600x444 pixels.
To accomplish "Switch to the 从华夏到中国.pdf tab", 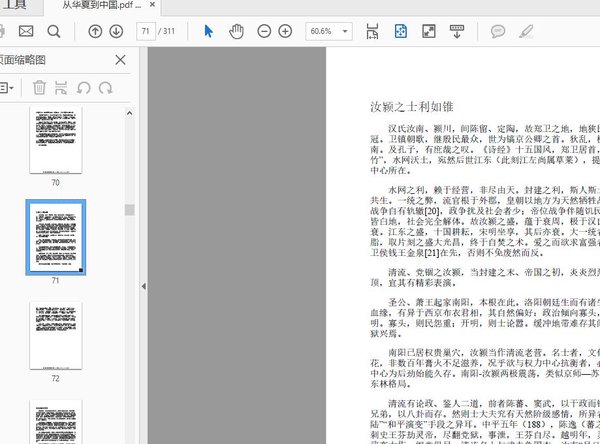I will tap(101, 5).
